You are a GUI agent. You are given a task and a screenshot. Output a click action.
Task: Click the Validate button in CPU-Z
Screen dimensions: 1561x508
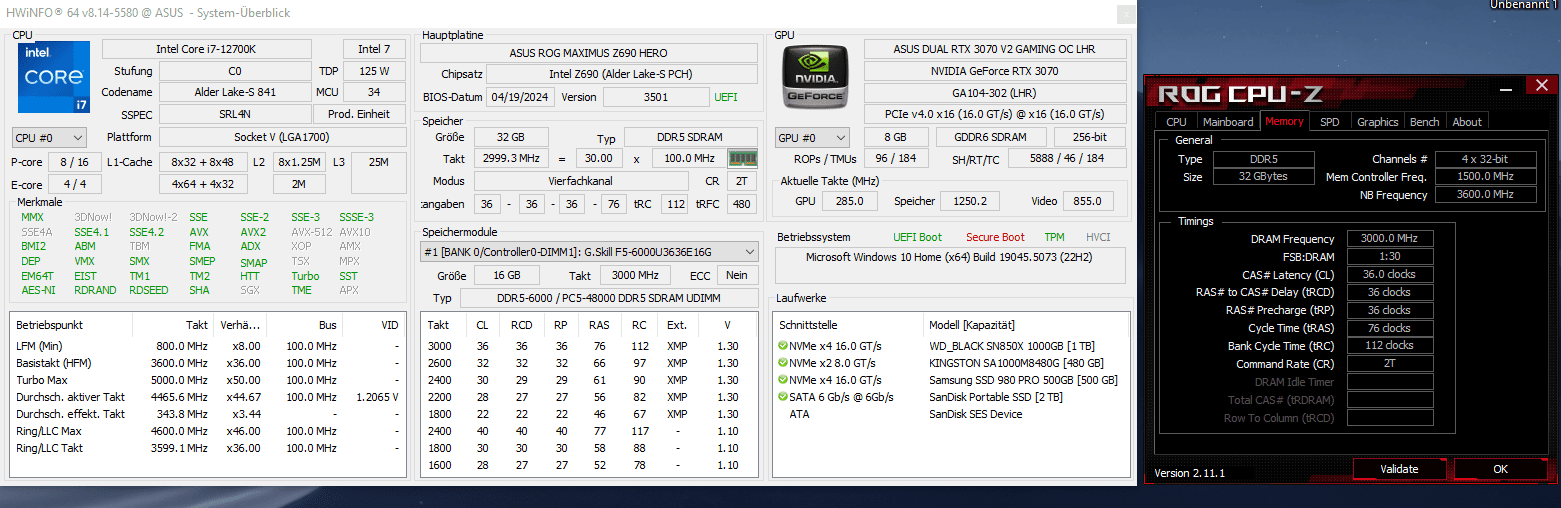coord(1399,469)
